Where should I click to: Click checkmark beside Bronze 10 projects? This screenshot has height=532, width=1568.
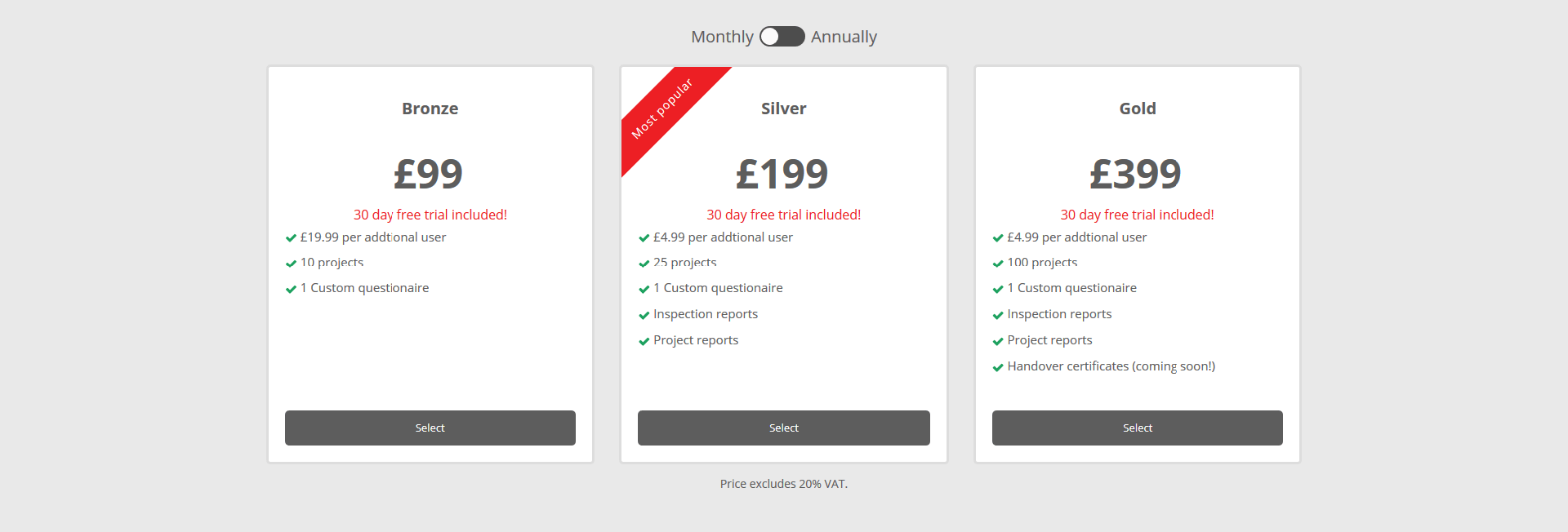[x=291, y=264]
